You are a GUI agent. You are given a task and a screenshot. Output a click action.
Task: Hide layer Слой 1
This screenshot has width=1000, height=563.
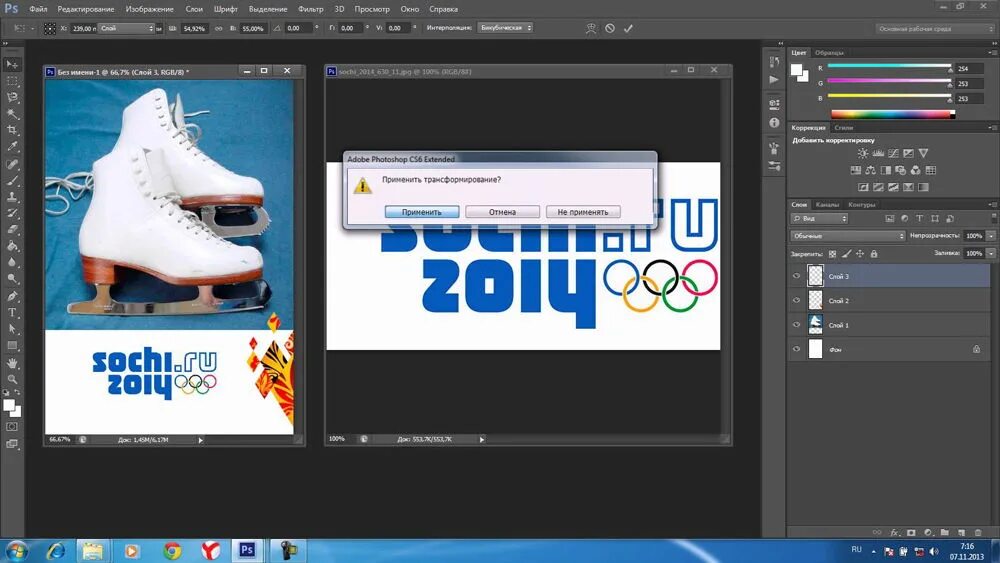[796, 325]
